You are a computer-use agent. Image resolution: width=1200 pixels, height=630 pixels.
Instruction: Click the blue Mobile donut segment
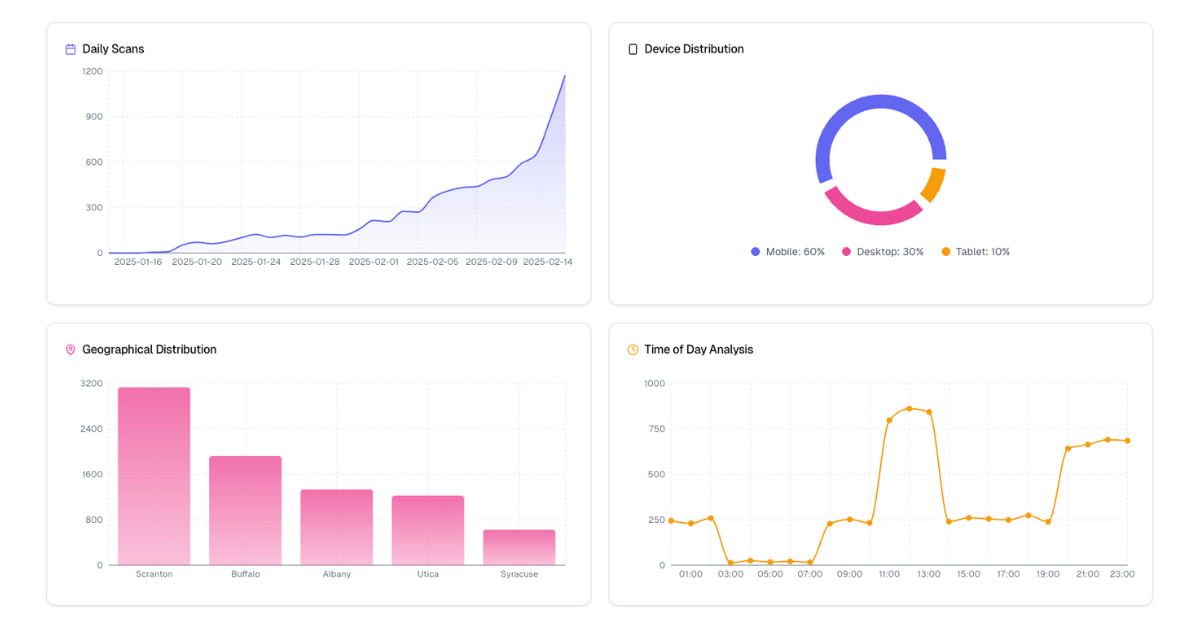pos(868,102)
